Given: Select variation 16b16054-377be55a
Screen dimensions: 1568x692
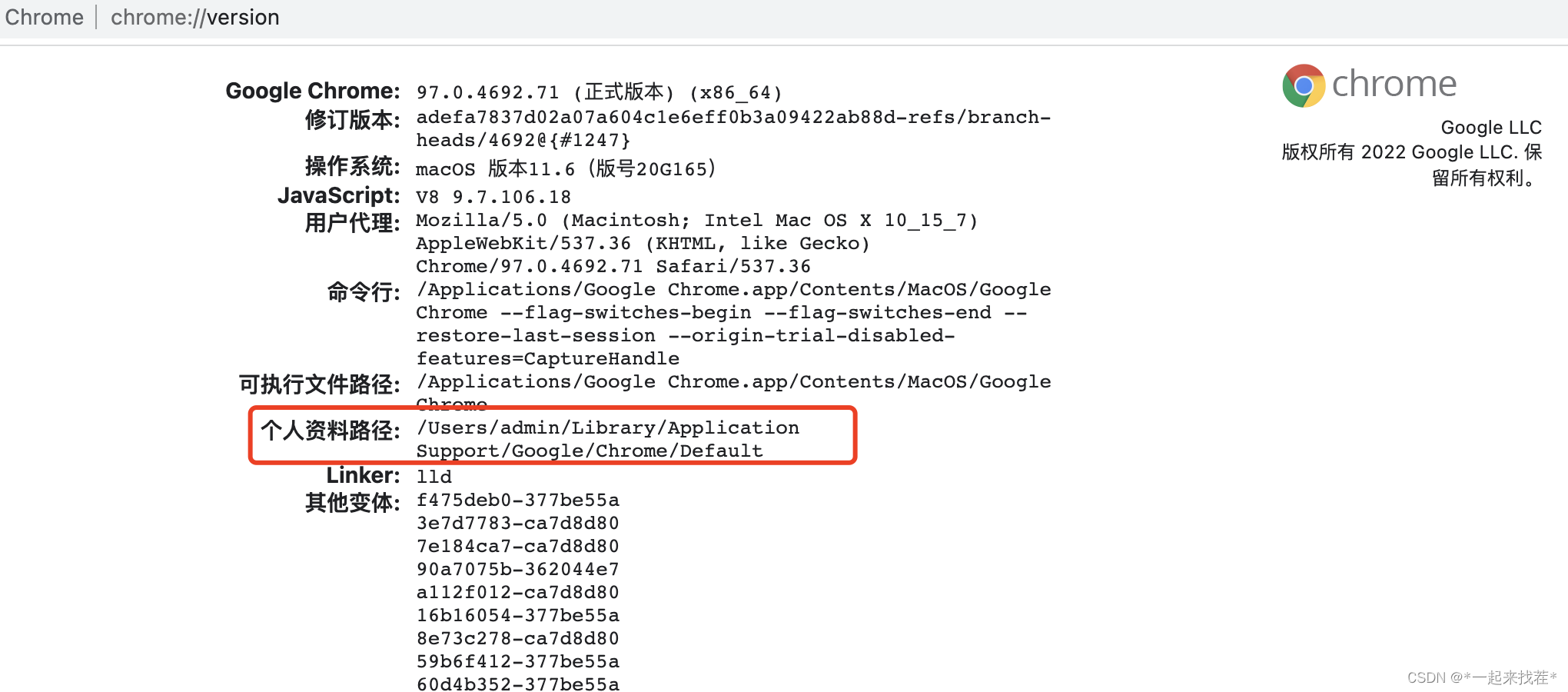Looking at the screenshot, I should tap(518, 616).
